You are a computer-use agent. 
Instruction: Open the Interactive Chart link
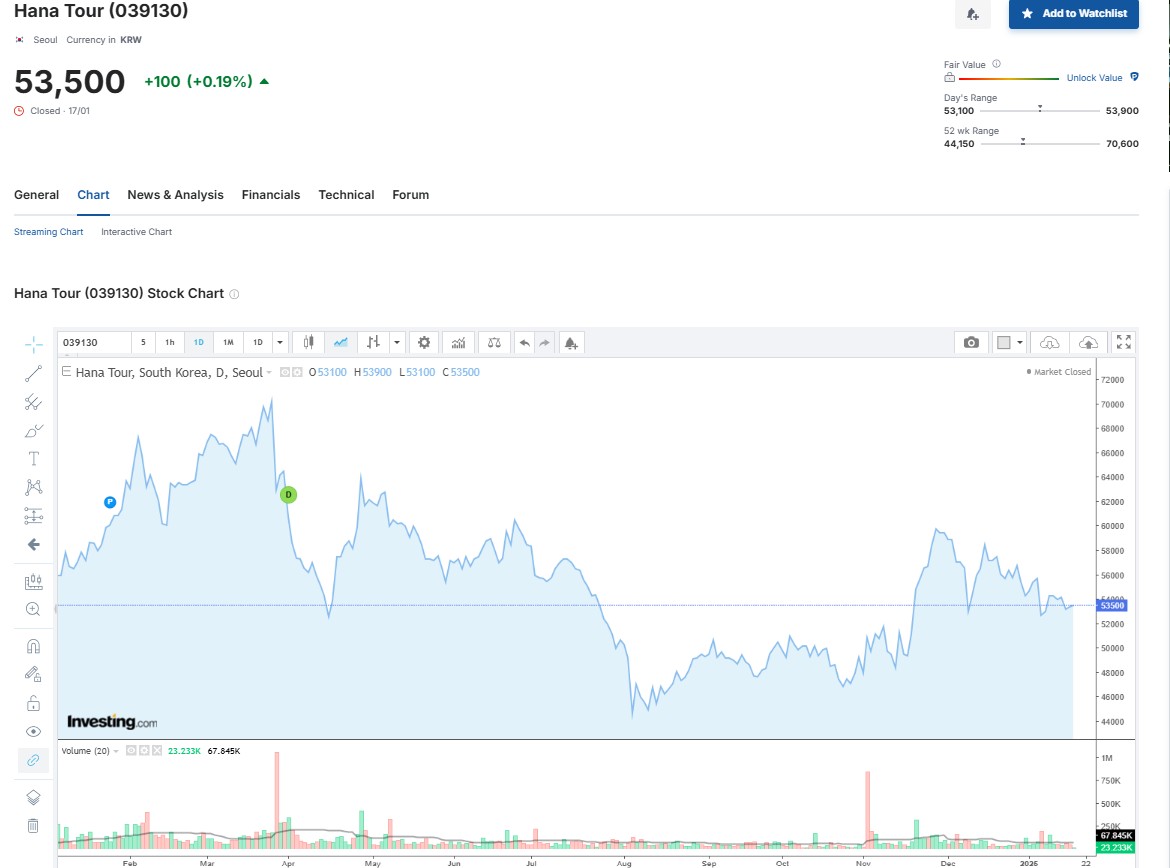(137, 232)
